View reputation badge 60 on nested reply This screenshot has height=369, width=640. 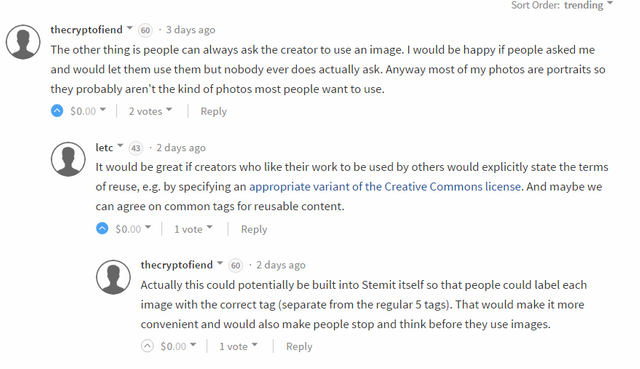point(236,265)
